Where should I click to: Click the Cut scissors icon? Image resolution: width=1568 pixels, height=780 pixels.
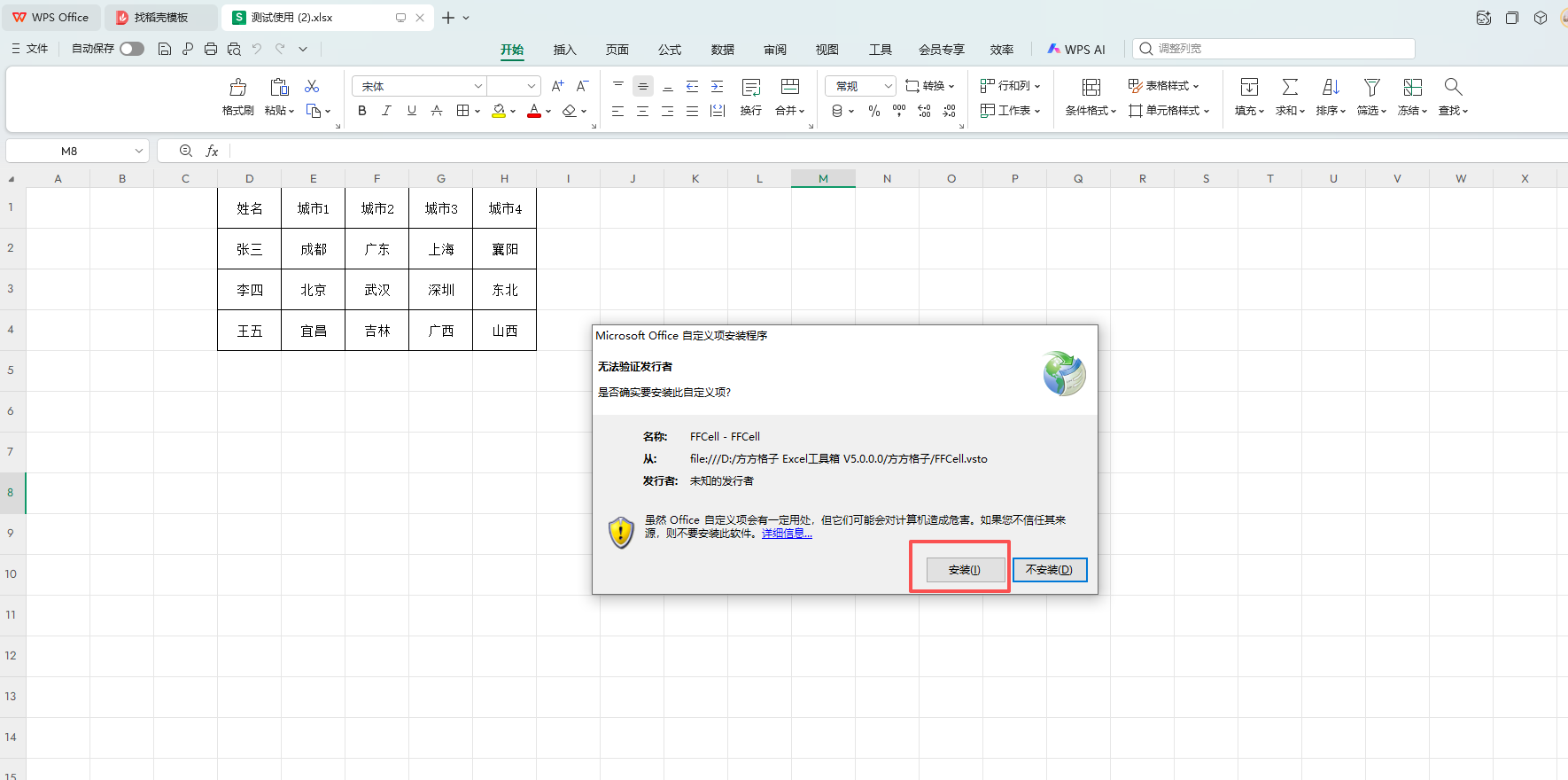[x=312, y=86]
